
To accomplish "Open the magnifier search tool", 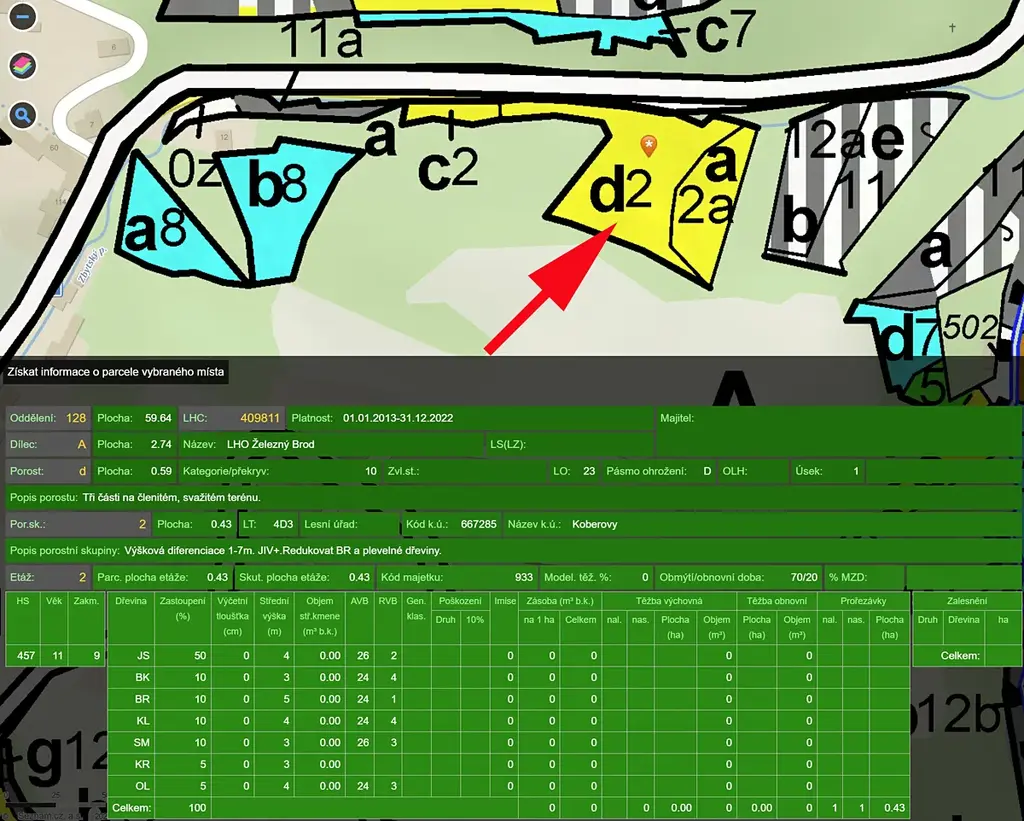I will point(23,116).
